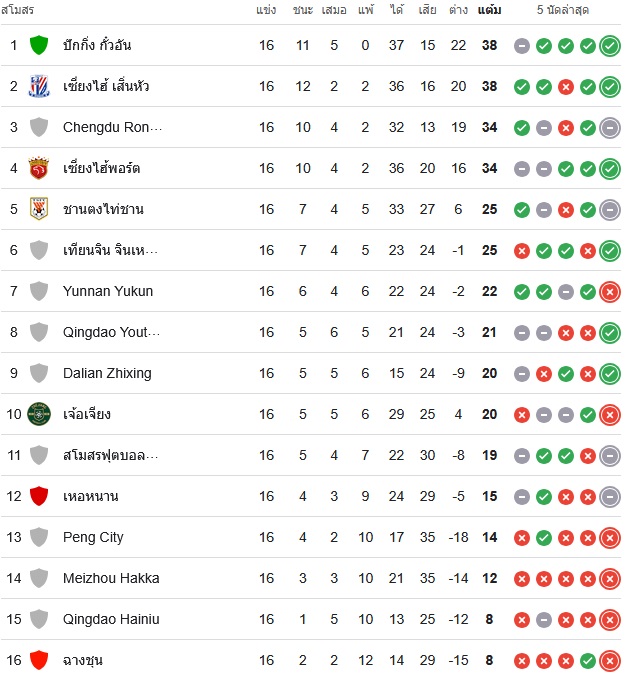Image resolution: width=626 pixels, height=674 pixels.
Task: Click latest match loss icon for Yunnan Yukun
Action: pyautogui.click(x=610, y=292)
